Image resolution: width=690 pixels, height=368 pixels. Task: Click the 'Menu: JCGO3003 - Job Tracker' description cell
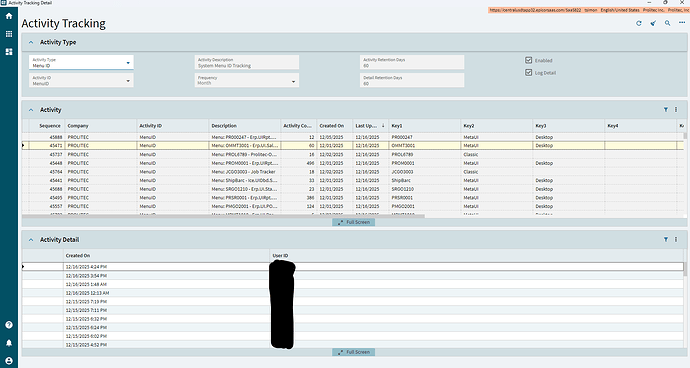245,172
